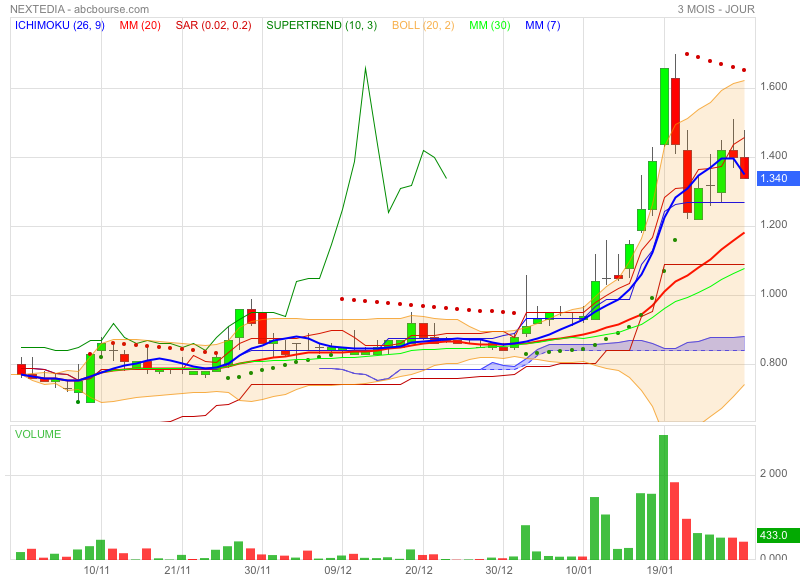Click the tallest green volume bar at 19/01
The image size is (800, 580).
[x=663, y=497]
